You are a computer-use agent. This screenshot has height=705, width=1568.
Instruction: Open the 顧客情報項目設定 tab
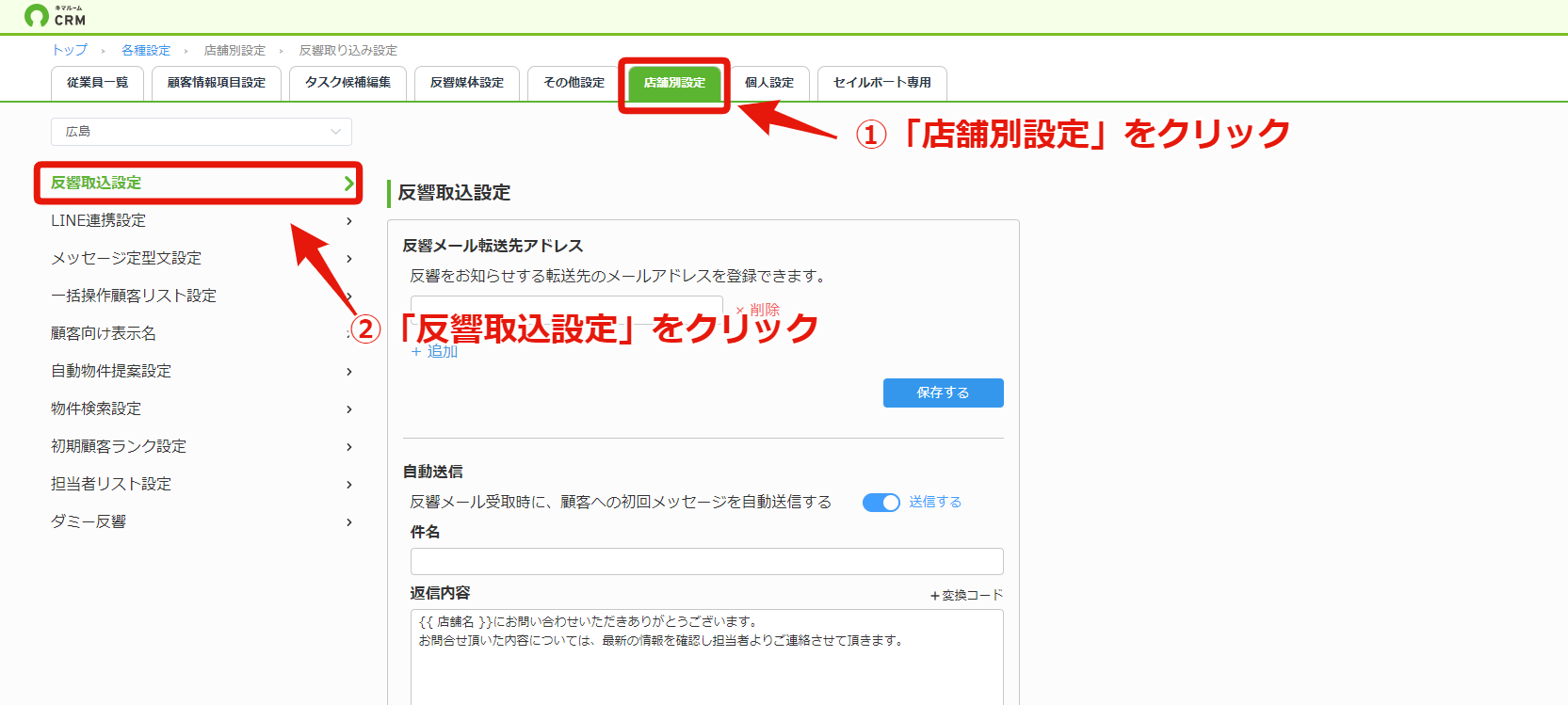pos(216,83)
